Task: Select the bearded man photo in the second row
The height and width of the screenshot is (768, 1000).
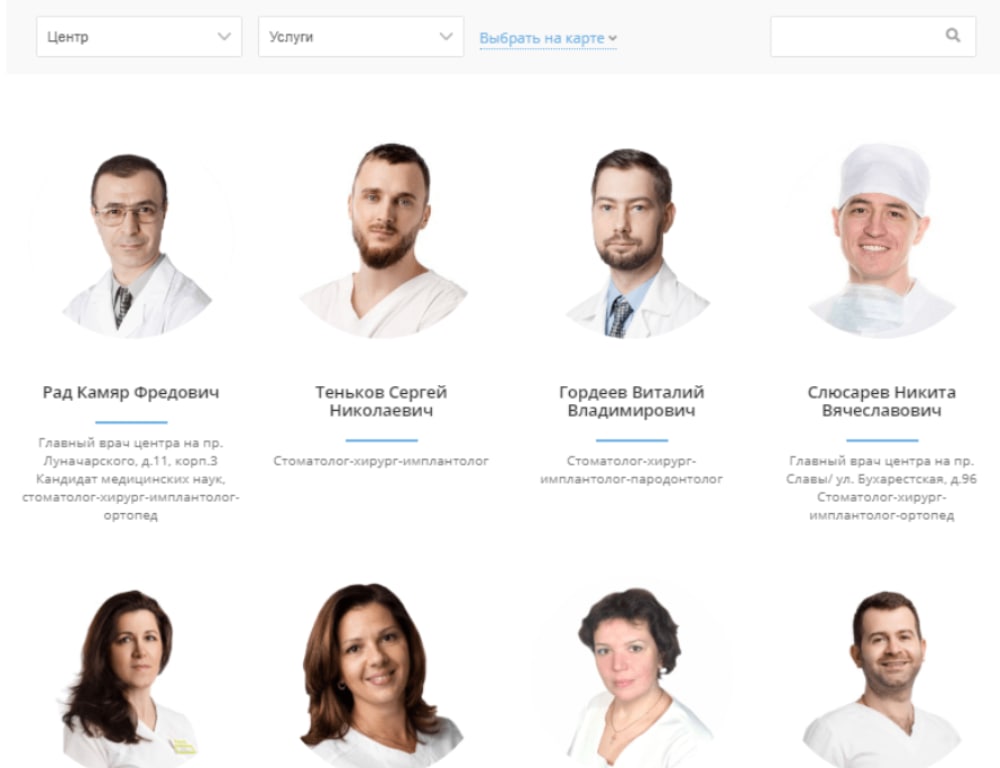Action: click(x=883, y=677)
